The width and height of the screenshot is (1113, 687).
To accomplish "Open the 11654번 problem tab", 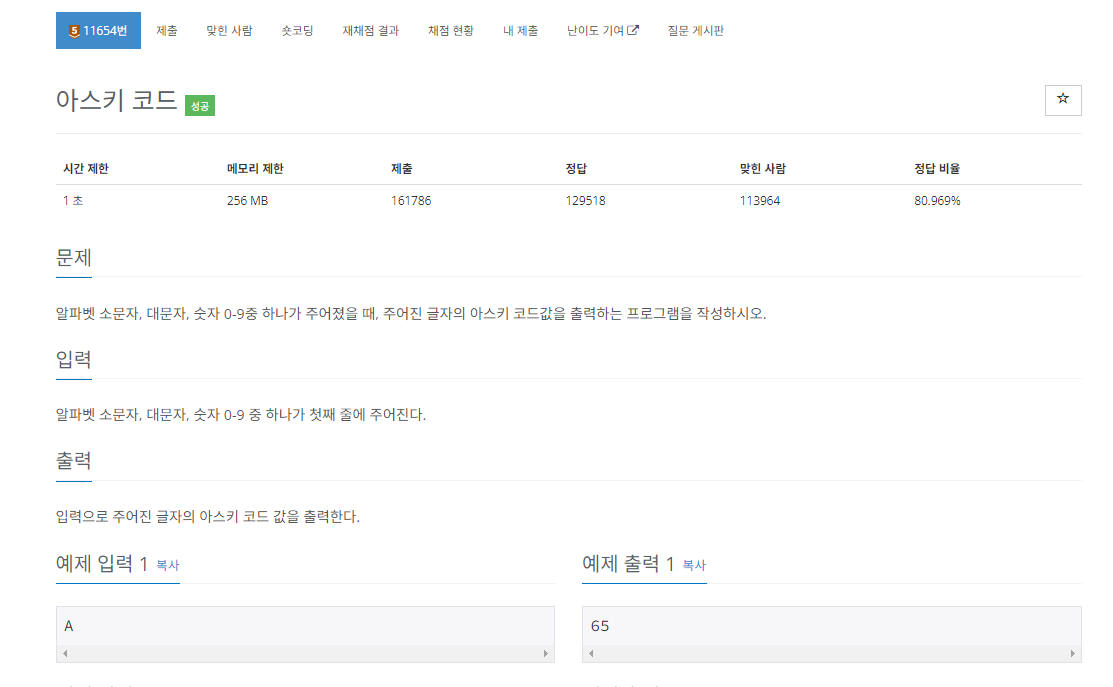I will 98,31.
